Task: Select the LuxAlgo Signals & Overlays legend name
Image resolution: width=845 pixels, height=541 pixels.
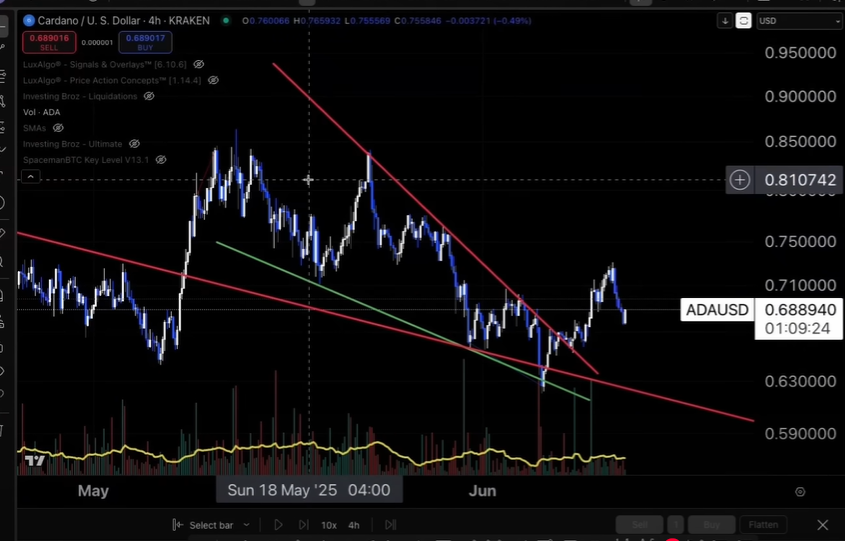Action: (105, 64)
